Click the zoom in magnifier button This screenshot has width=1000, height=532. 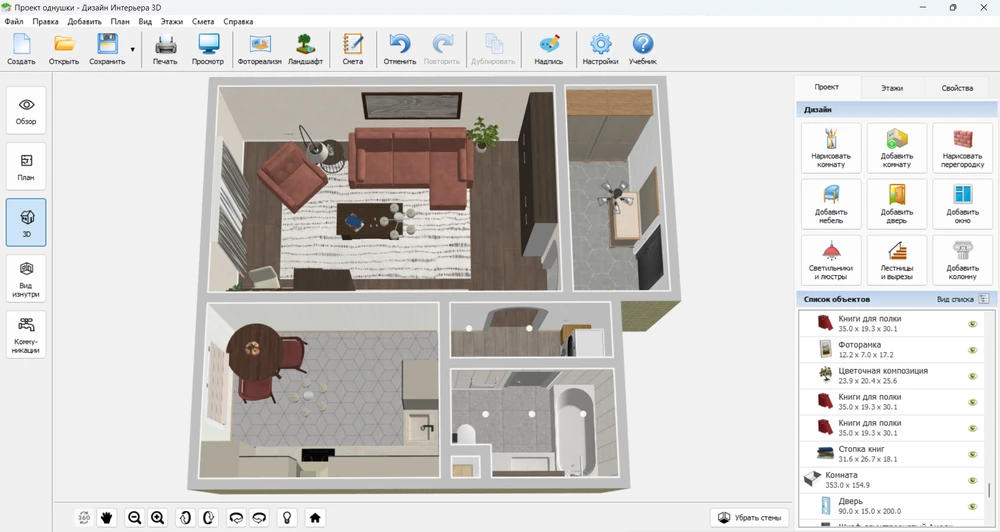click(157, 517)
